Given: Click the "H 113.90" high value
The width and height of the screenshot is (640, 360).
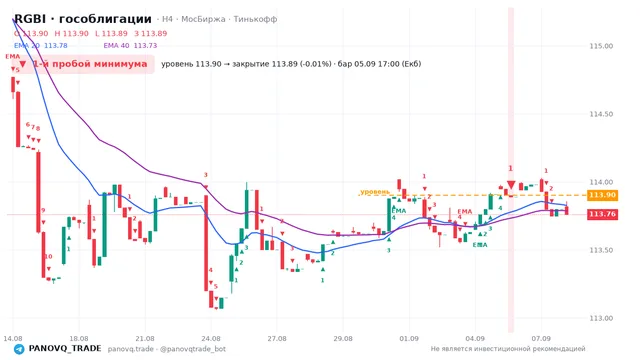Looking at the screenshot, I should [x=71, y=33].
